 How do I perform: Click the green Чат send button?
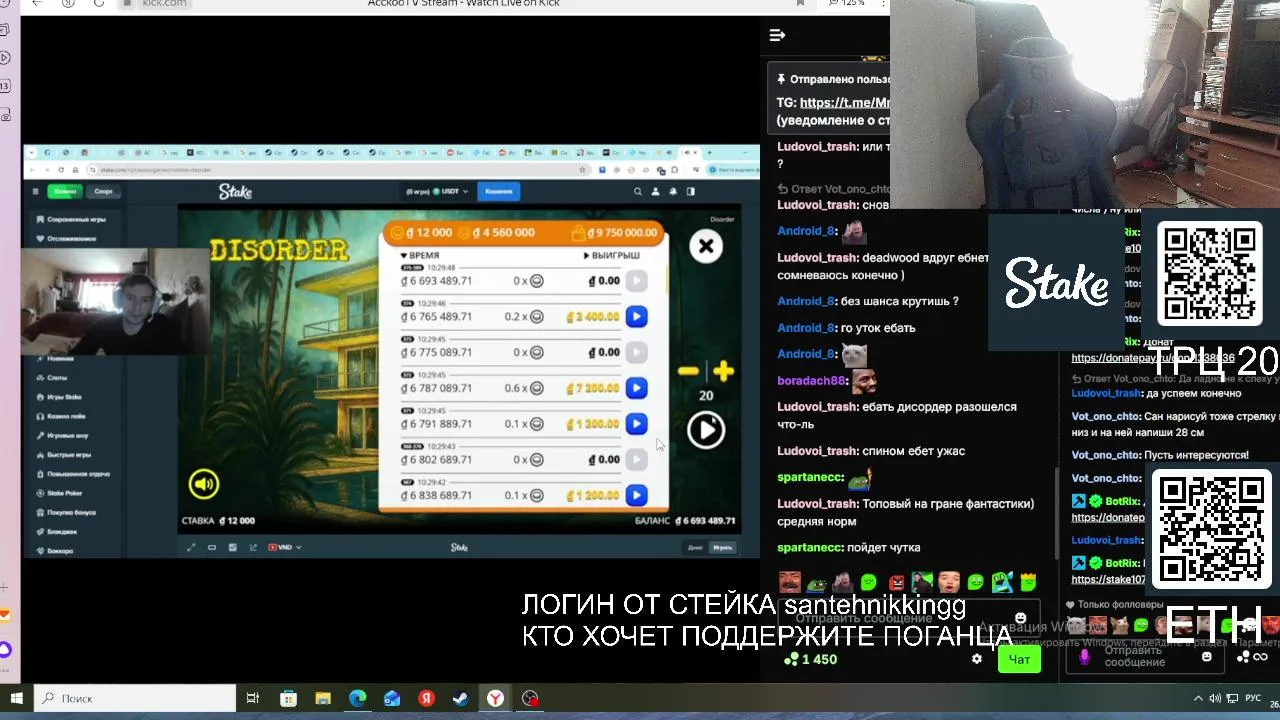point(1019,659)
